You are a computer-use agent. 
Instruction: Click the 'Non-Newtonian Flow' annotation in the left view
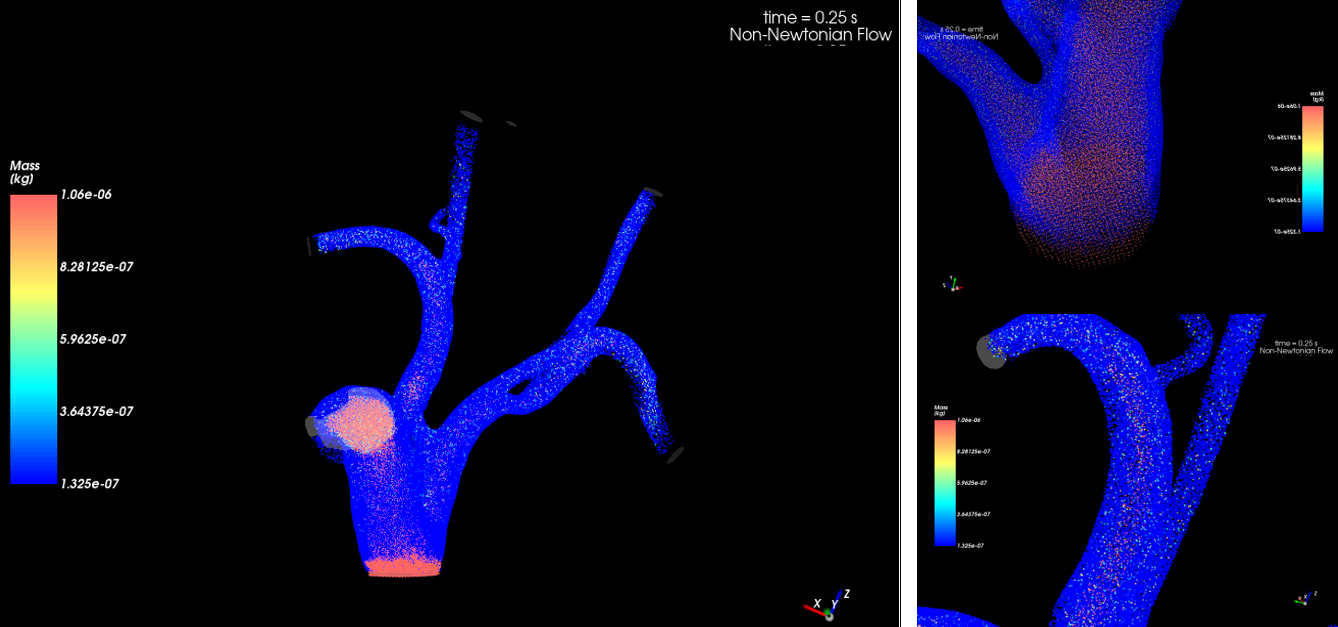tap(810, 35)
